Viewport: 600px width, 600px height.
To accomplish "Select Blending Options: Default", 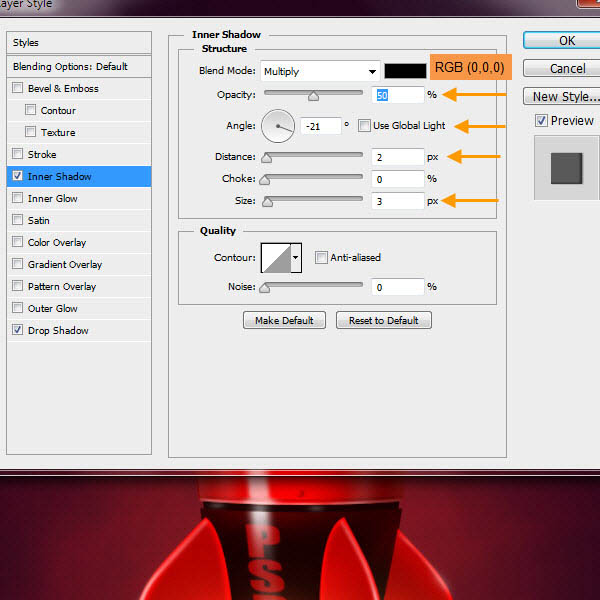I will tap(70, 66).
